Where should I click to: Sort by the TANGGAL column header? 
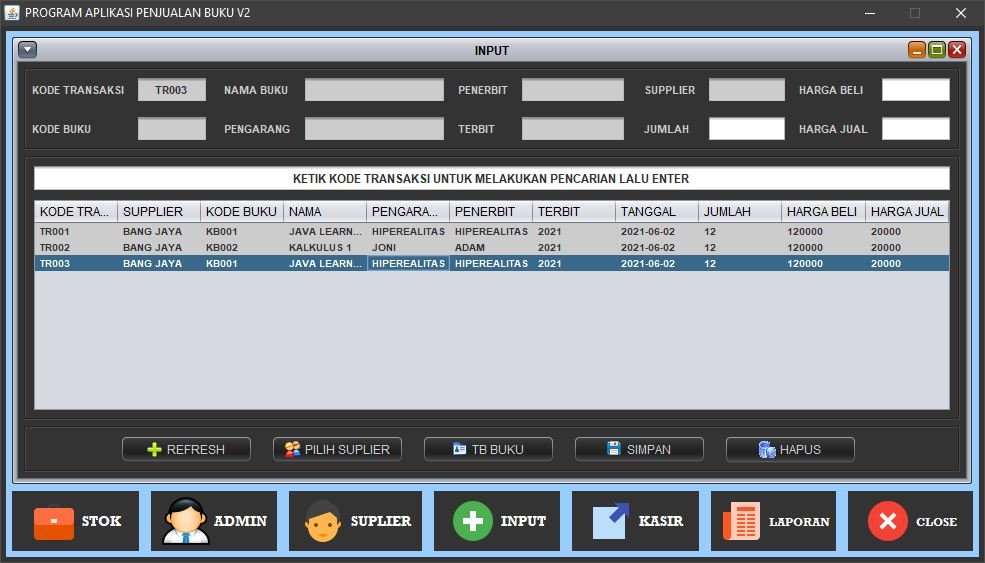[x=656, y=212]
